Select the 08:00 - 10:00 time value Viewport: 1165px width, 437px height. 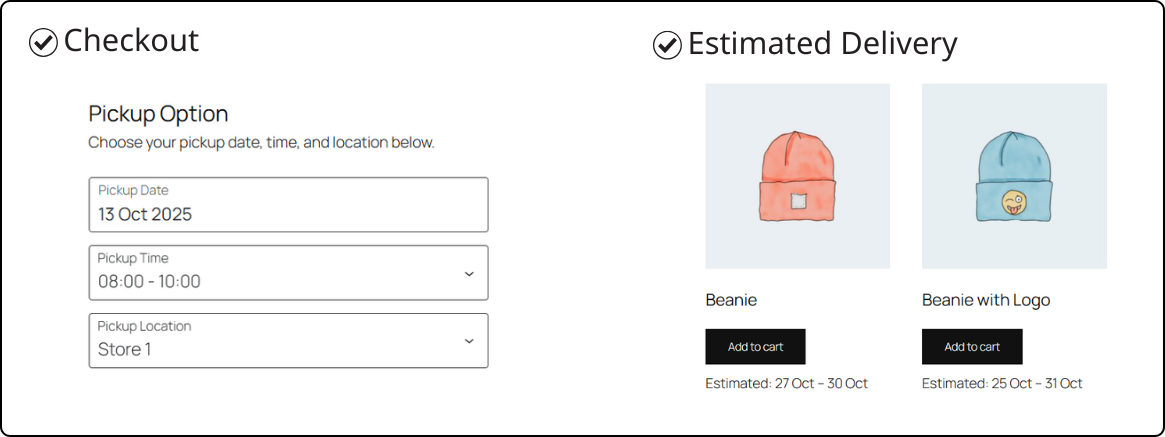(x=149, y=282)
